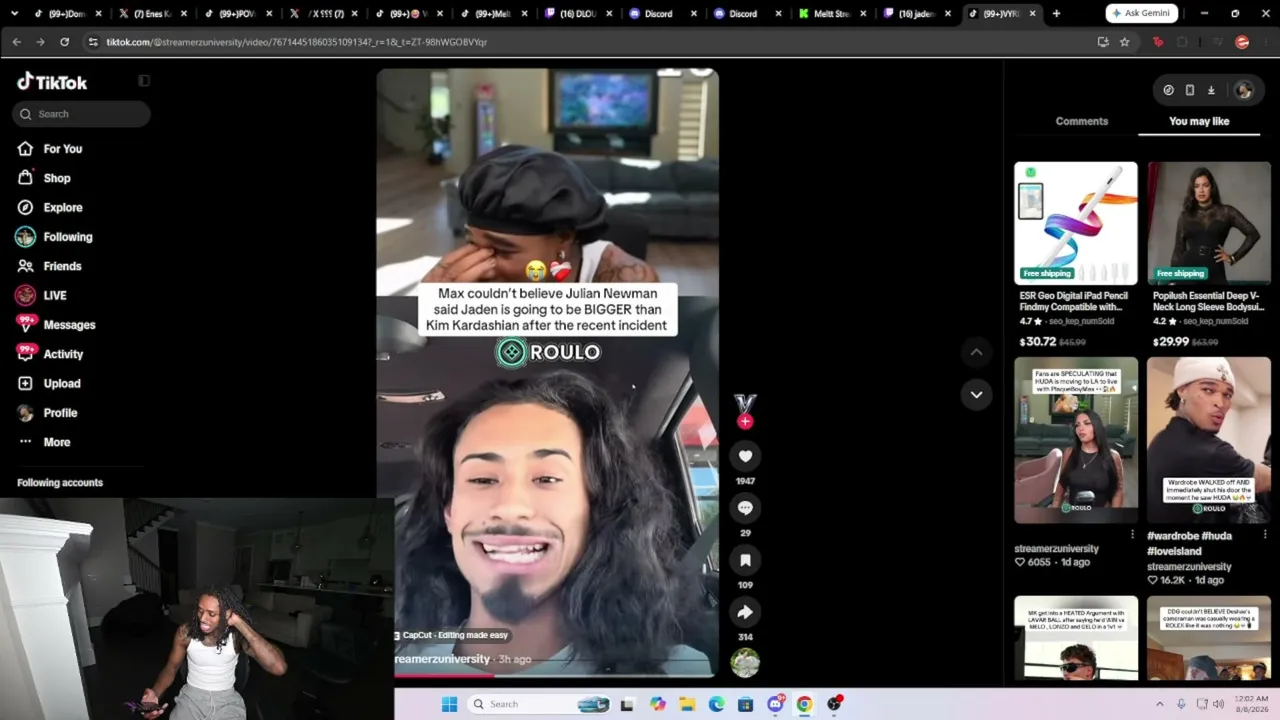Screen dimensions: 1280x720
Task: Click the browser address bar URL
Action: pos(296,42)
